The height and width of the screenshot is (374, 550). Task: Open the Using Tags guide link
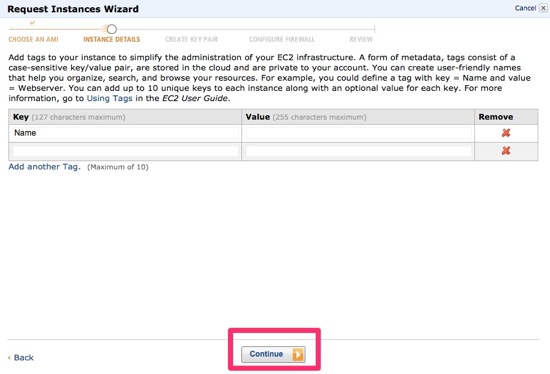pyautogui.click(x=109, y=98)
